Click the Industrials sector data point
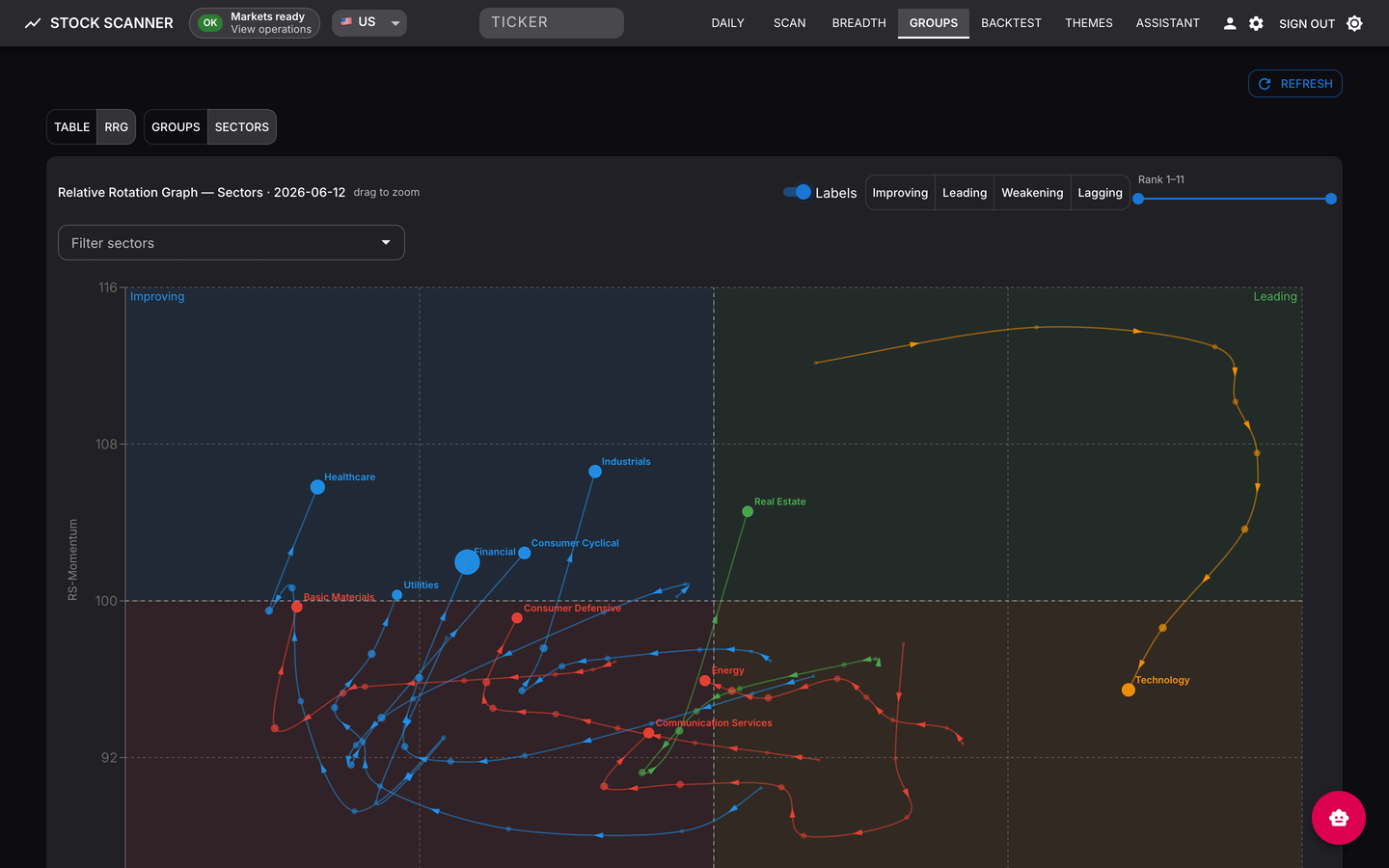Screen dimensions: 1389x868 click(x=595, y=472)
